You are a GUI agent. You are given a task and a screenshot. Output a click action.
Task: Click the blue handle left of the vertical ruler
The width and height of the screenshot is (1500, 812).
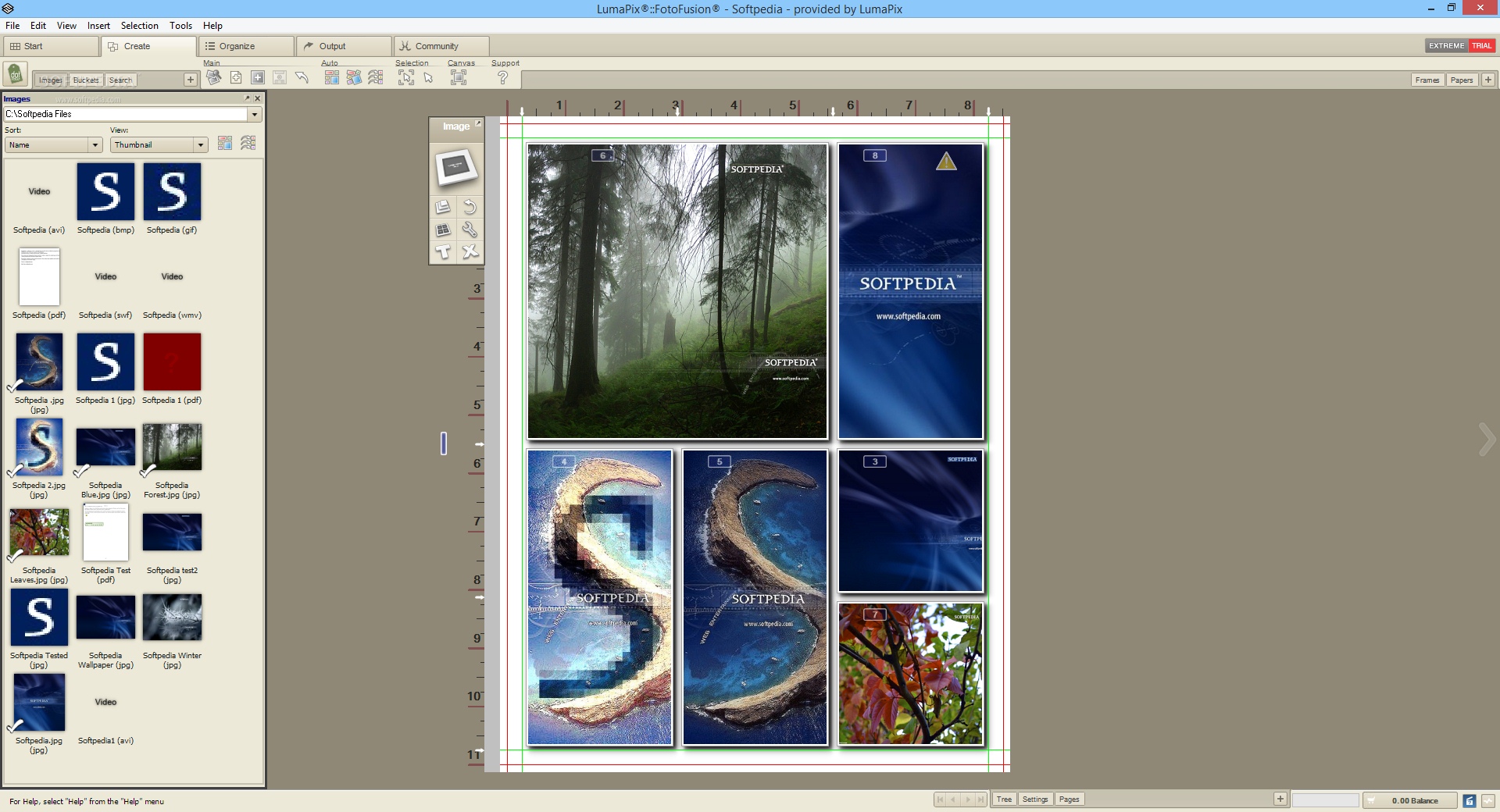444,443
